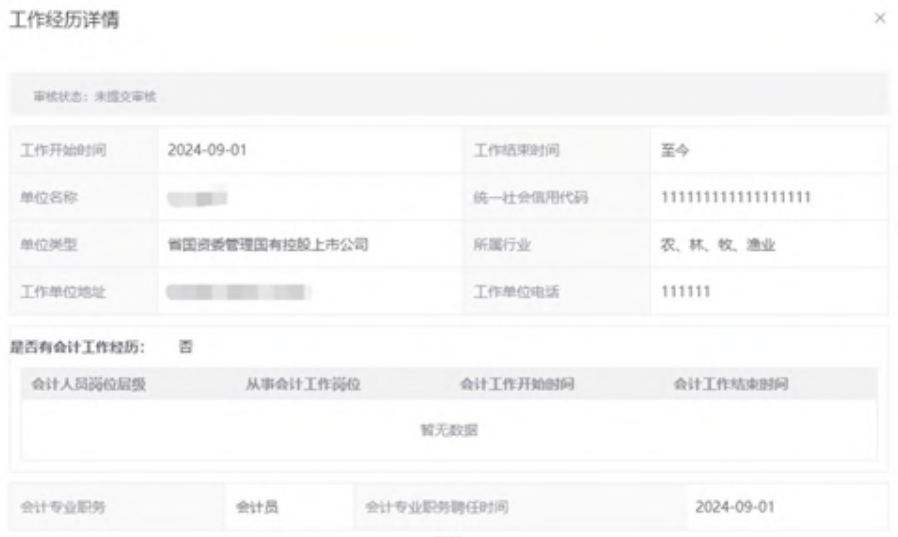The width and height of the screenshot is (898, 537).
Task: Select the 工作开始时间 value 2024-09-01
Action: (x=207, y=150)
